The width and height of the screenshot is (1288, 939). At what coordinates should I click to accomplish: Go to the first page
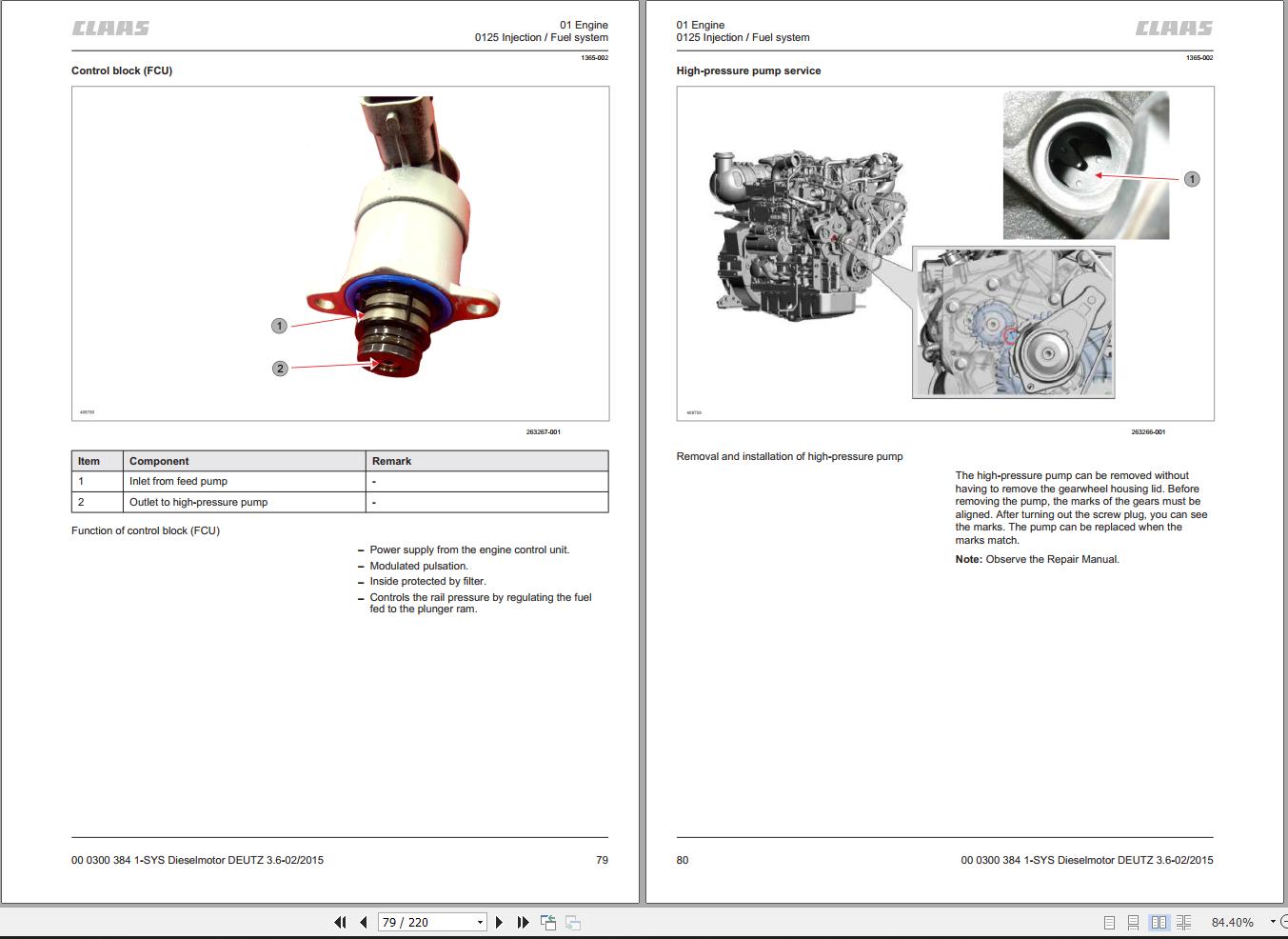[x=340, y=922]
